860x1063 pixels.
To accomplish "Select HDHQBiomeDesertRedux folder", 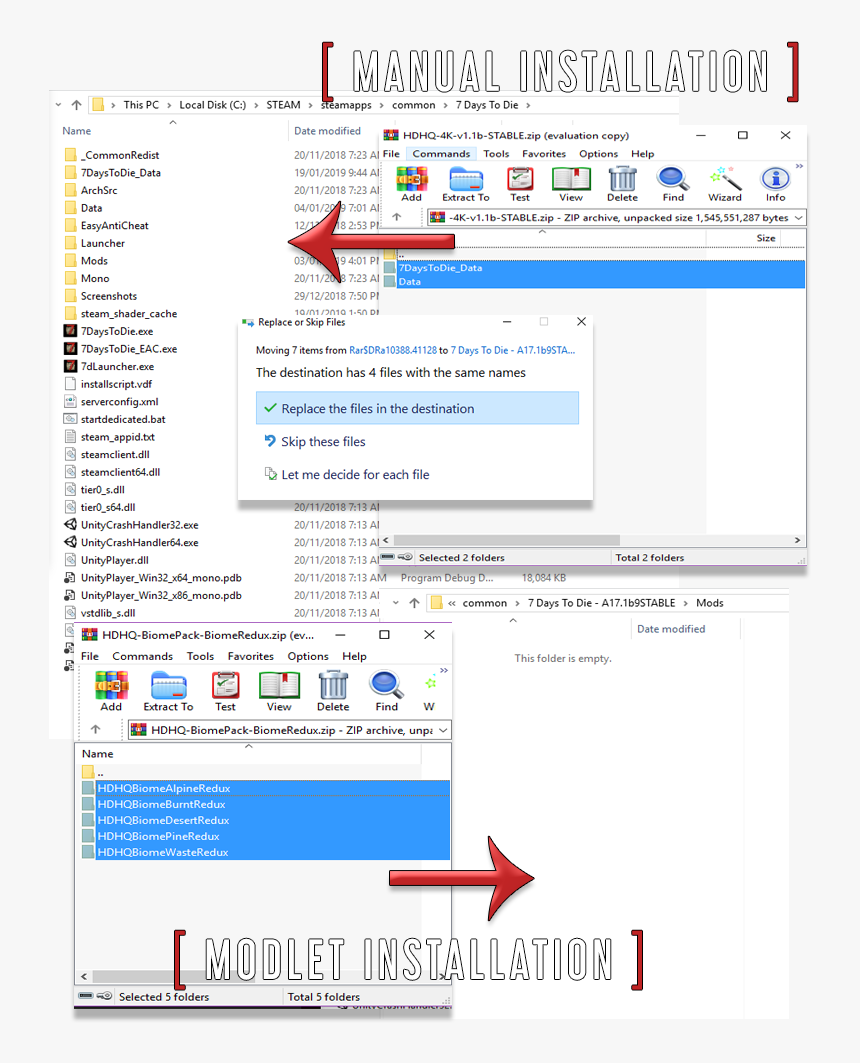I will pyautogui.click(x=266, y=820).
